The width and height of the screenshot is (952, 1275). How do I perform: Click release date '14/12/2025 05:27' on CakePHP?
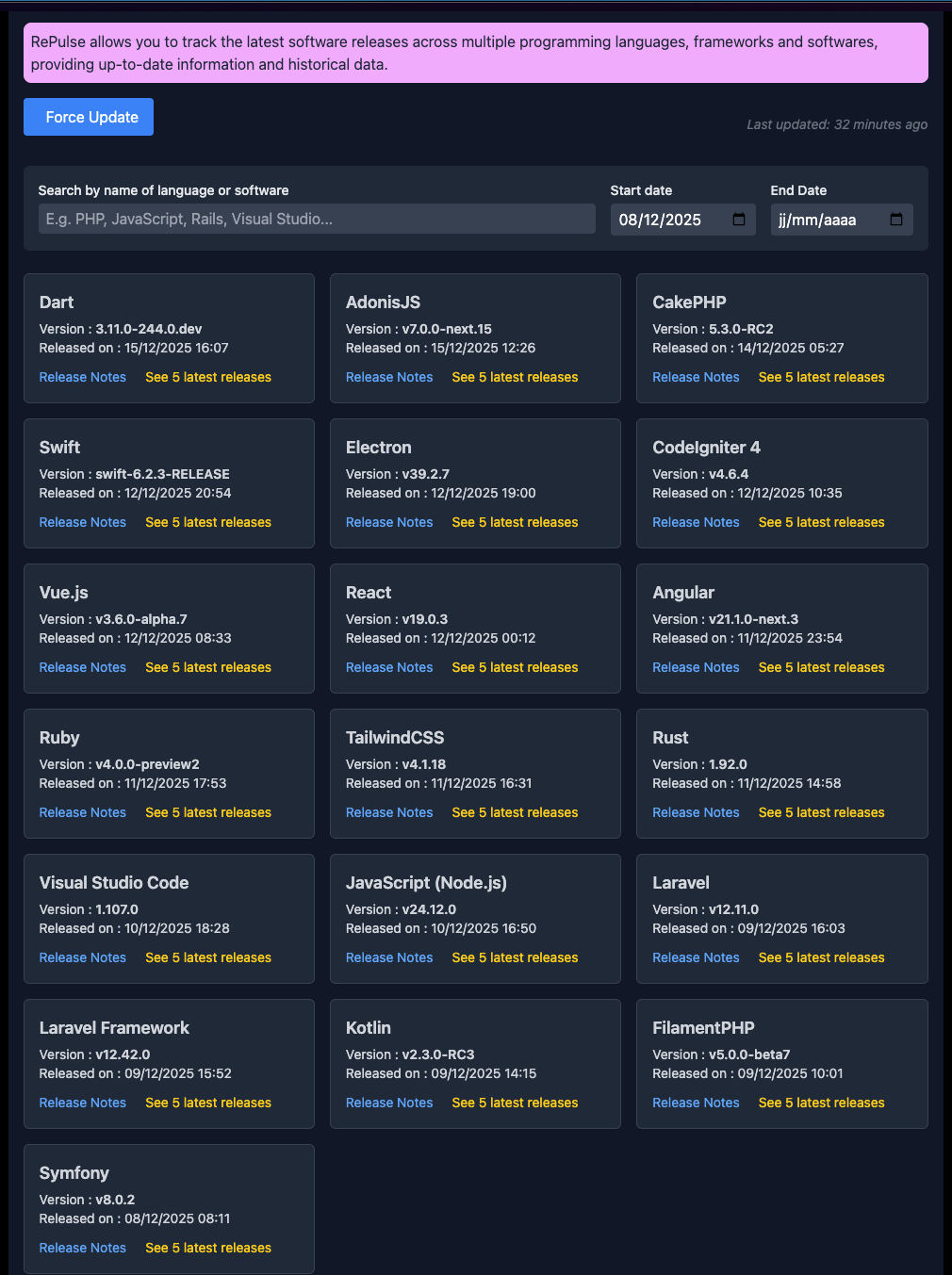791,348
